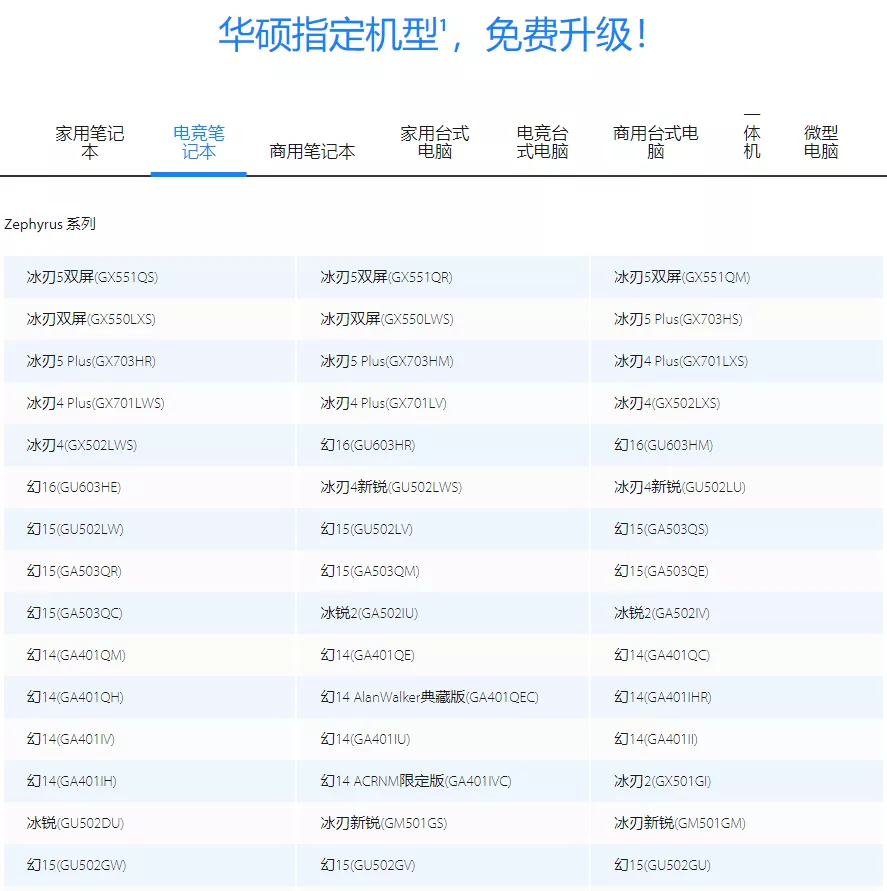887x891 pixels.
Task: Click the Zephyrus 系列 section label
Action: (x=50, y=224)
